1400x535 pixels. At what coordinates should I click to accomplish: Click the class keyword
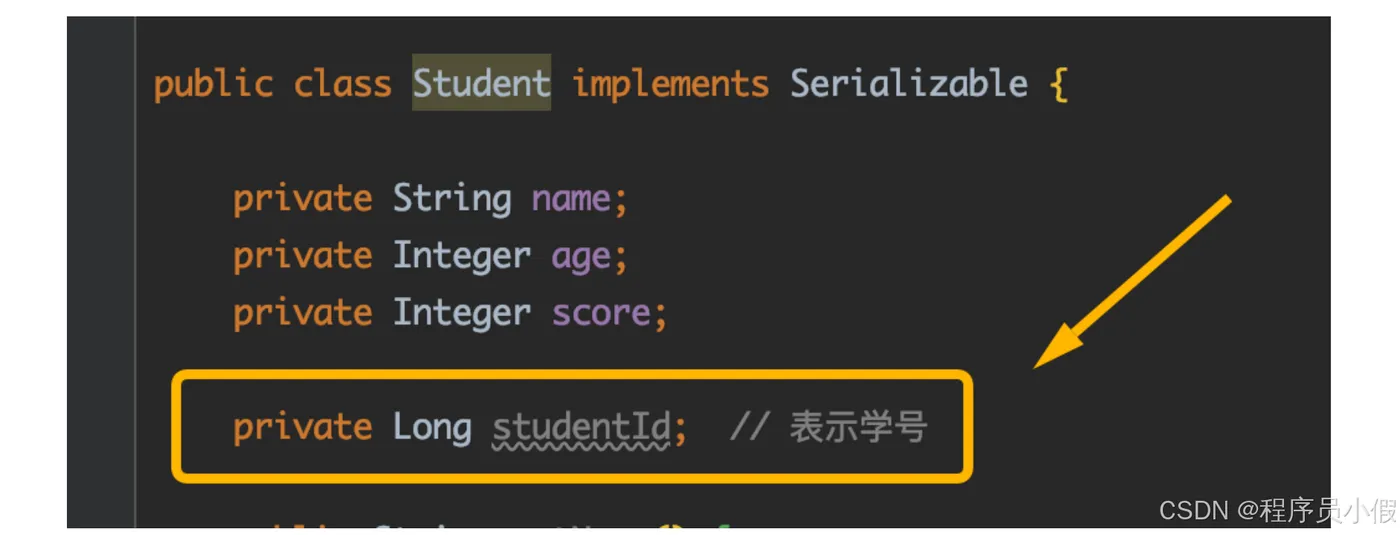[x=342, y=84]
